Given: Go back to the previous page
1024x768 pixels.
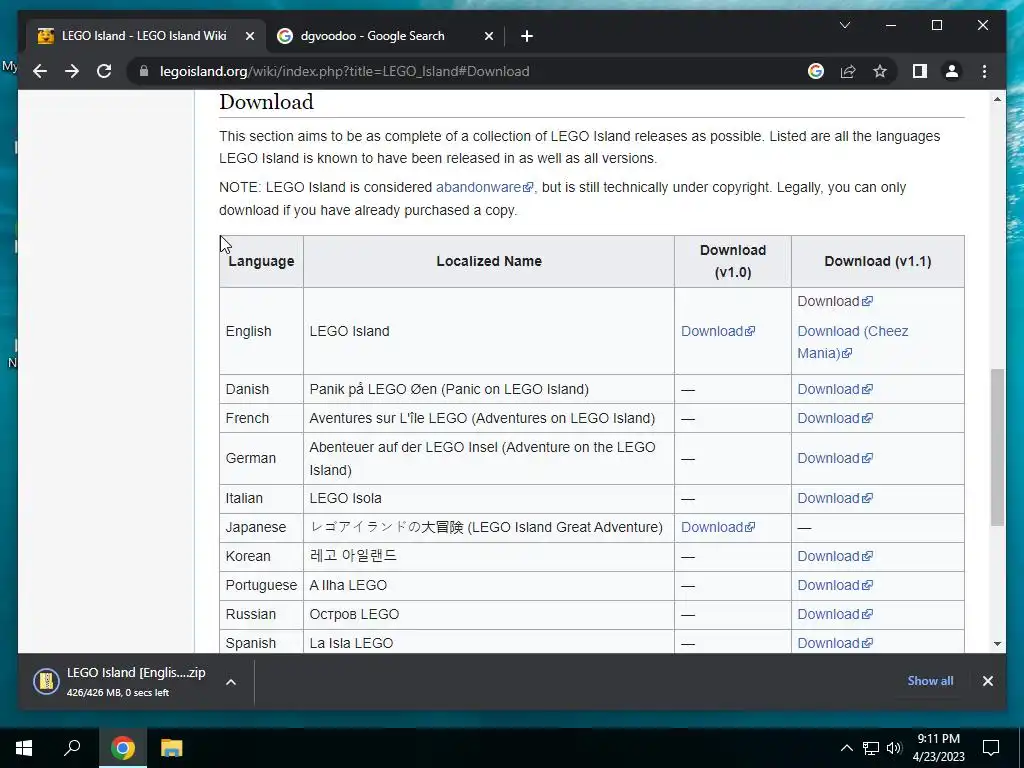Looking at the screenshot, I should [40, 71].
